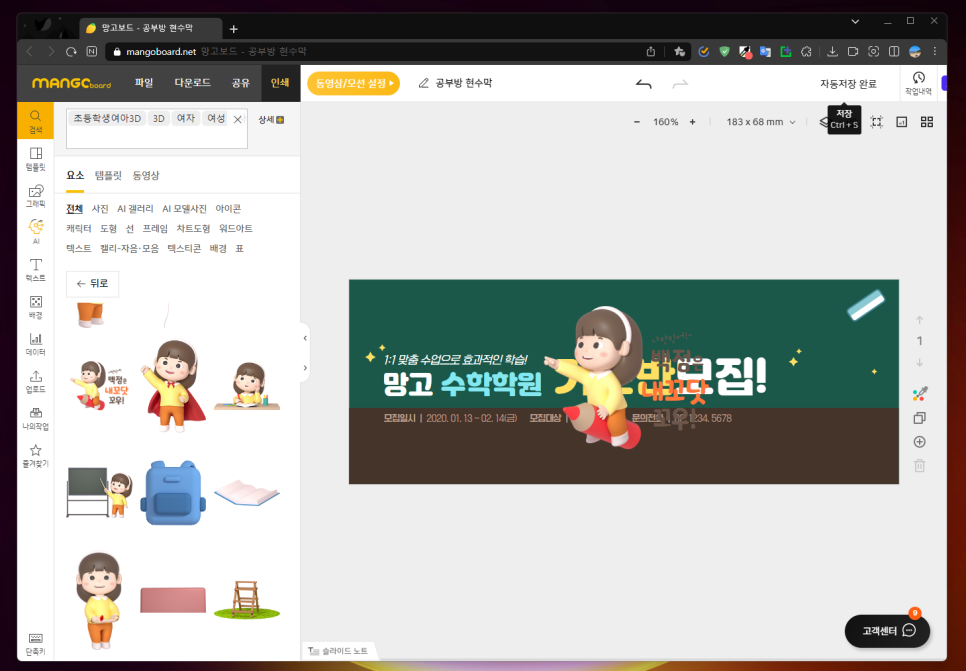Open the AI tools sidebar panel
Image resolution: width=966 pixels, height=671 pixels.
[x=36, y=232]
